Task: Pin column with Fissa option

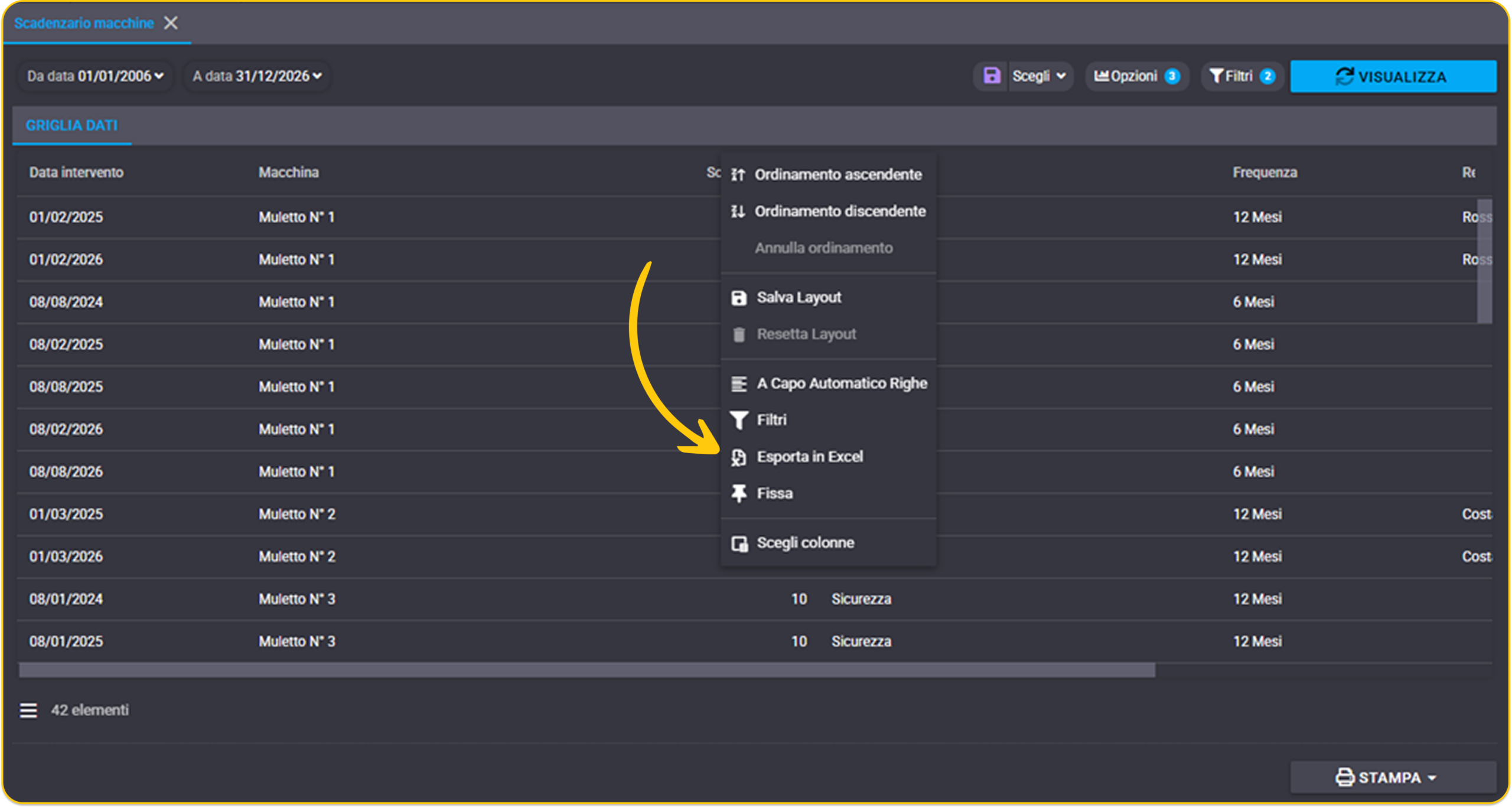Action: [828, 494]
